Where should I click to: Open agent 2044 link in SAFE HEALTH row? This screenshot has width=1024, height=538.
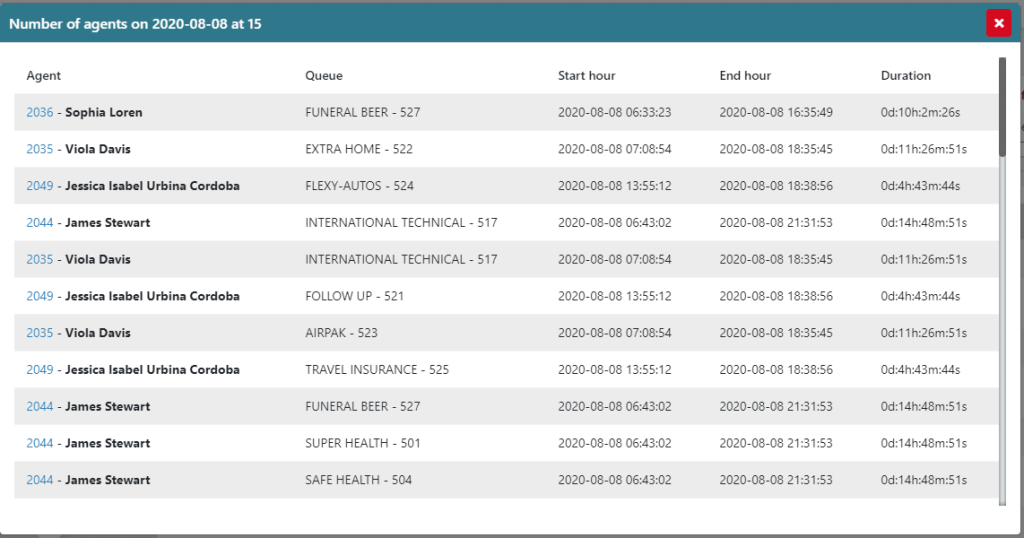click(x=40, y=480)
